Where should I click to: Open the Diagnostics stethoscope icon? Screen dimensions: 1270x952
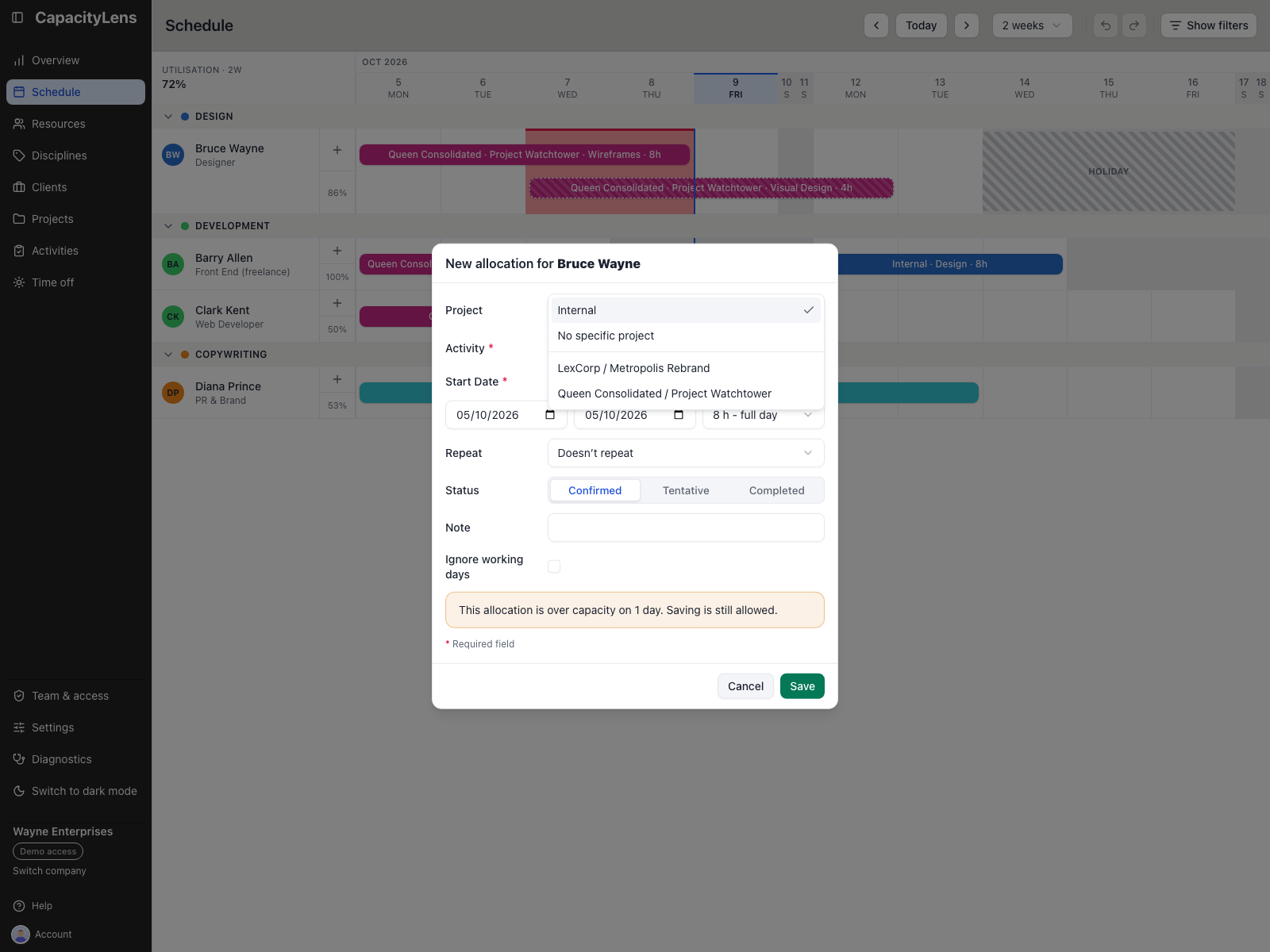pos(19,759)
